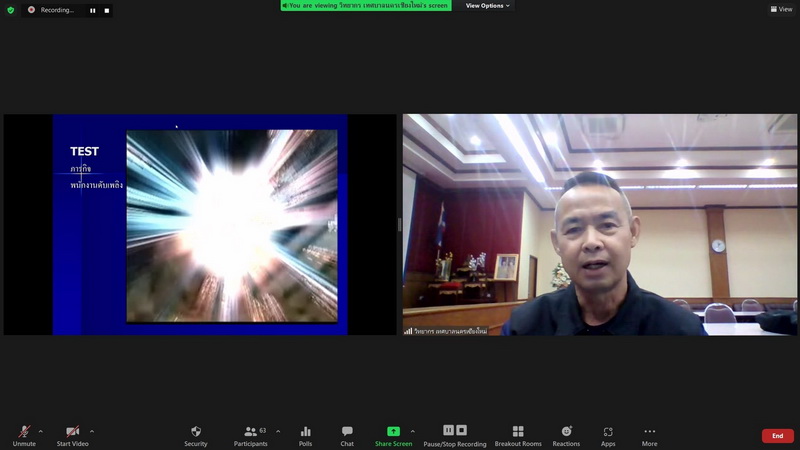Image resolution: width=800 pixels, height=450 pixels.
Task: Open the View Options dropdown
Action: pos(487,6)
